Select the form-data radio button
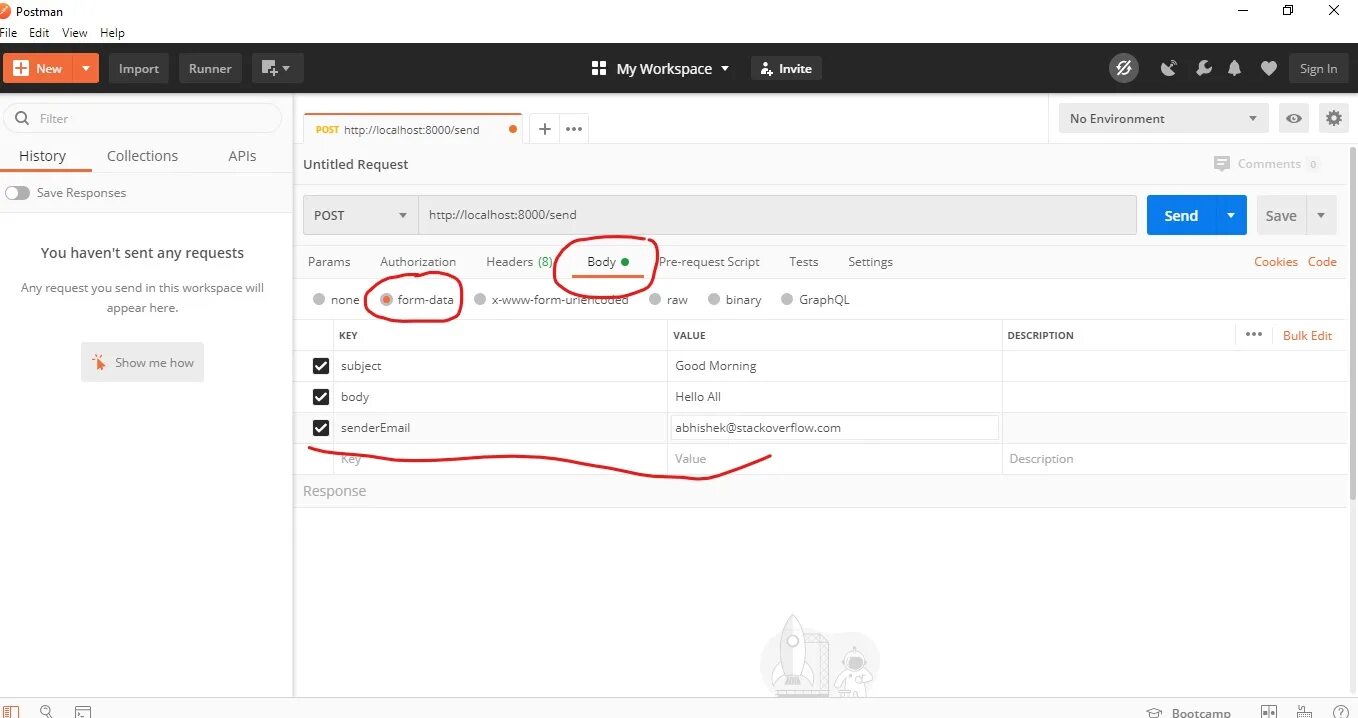The width and height of the screenshot is (1358, 718). [386, 299]
